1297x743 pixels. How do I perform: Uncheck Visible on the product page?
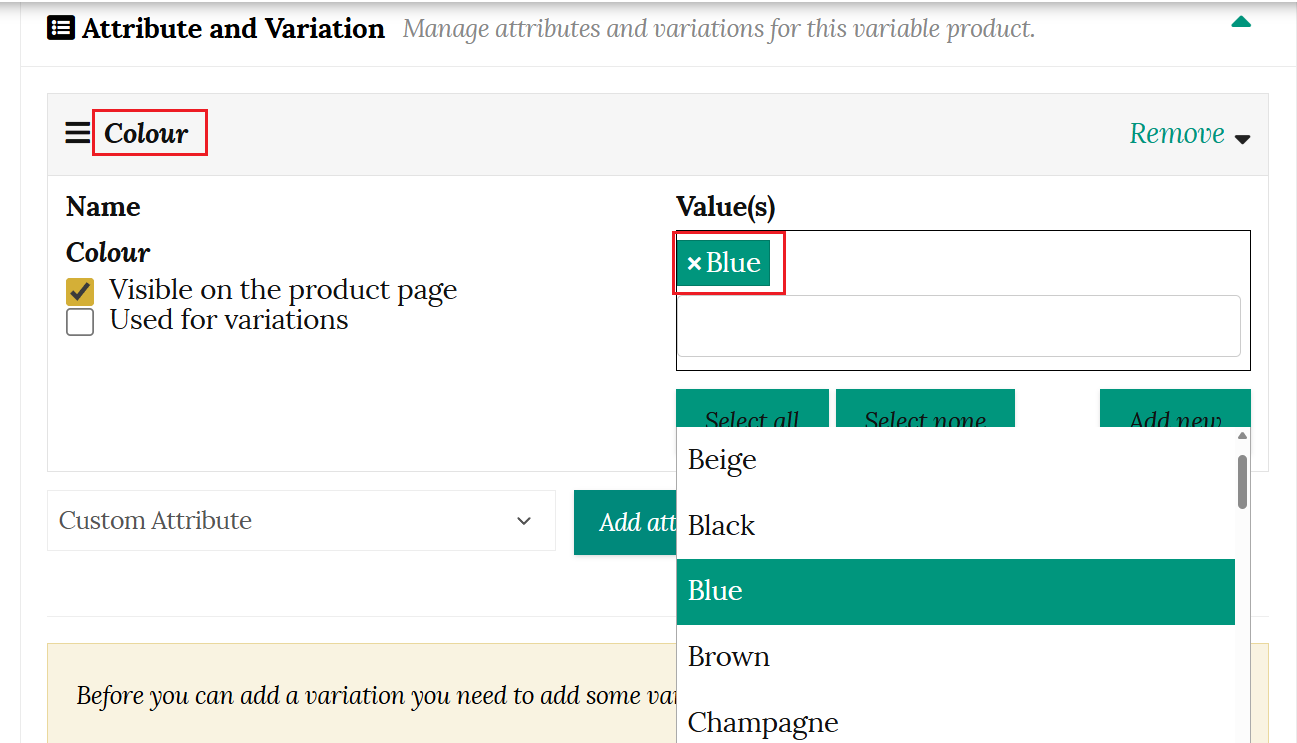(x=80, y=291)
